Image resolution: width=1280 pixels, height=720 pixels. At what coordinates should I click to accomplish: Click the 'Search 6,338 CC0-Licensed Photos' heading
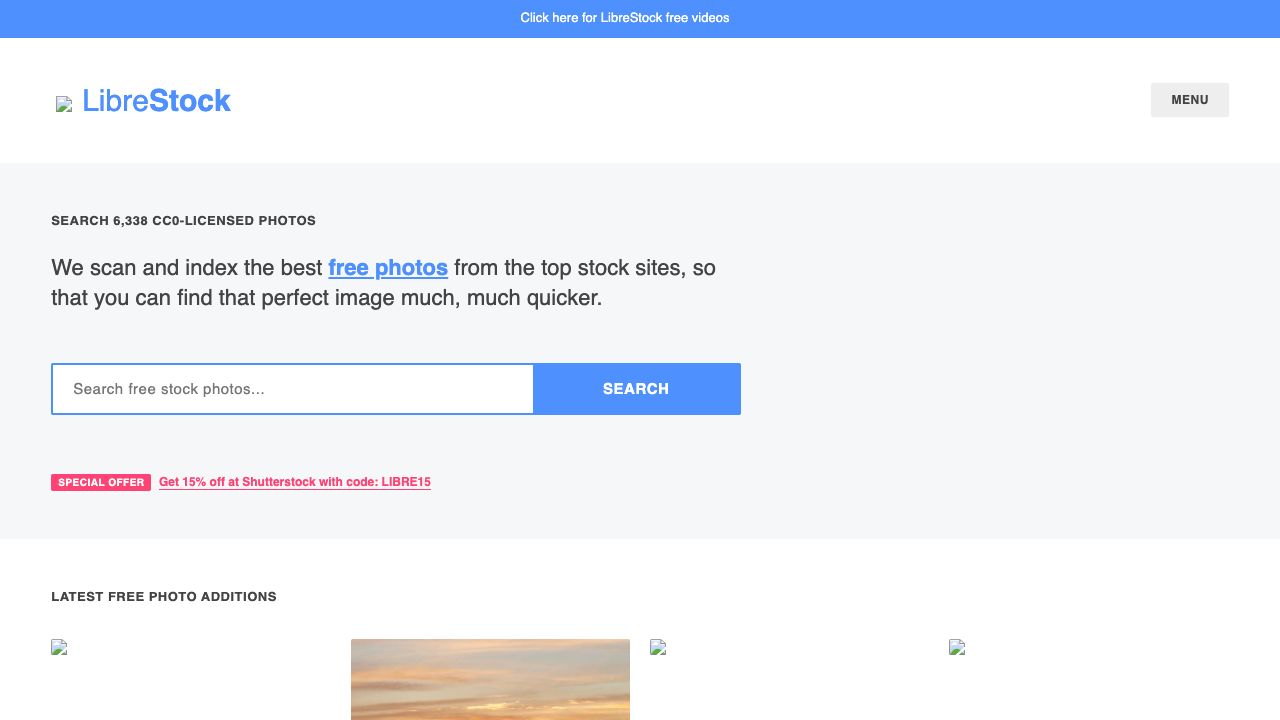[x=184, y=220]
